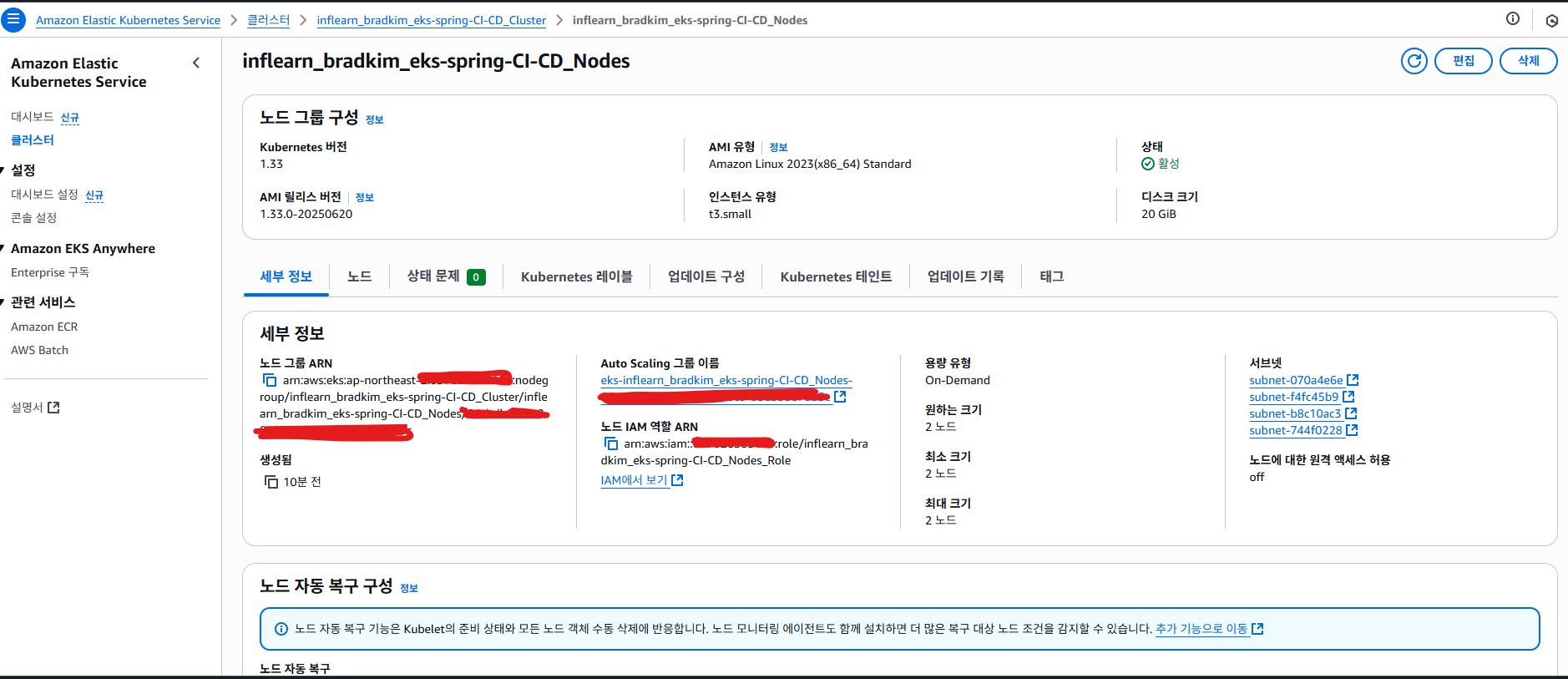Open Amazon ECR in the sidebar
1568x679 pixels.
[x=44, y=327]
